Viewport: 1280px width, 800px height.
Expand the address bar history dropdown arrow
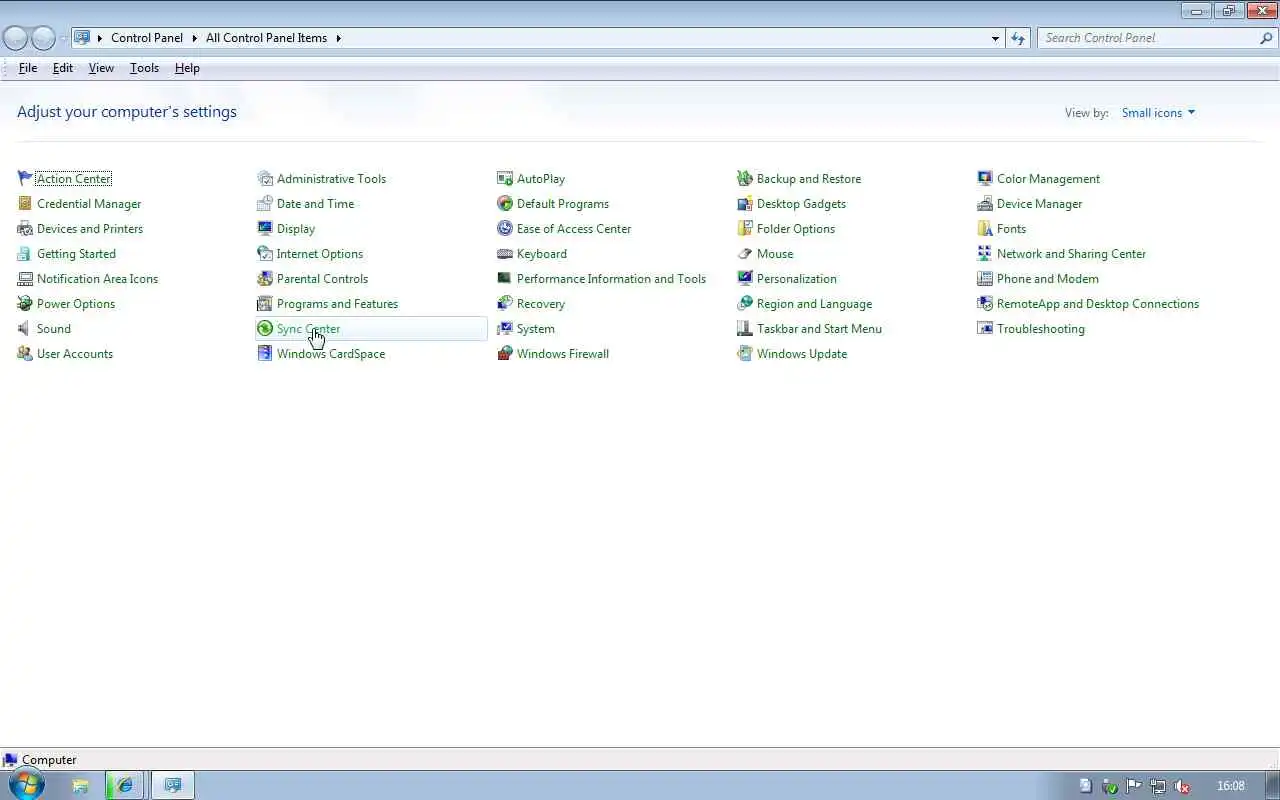(995, 38)
